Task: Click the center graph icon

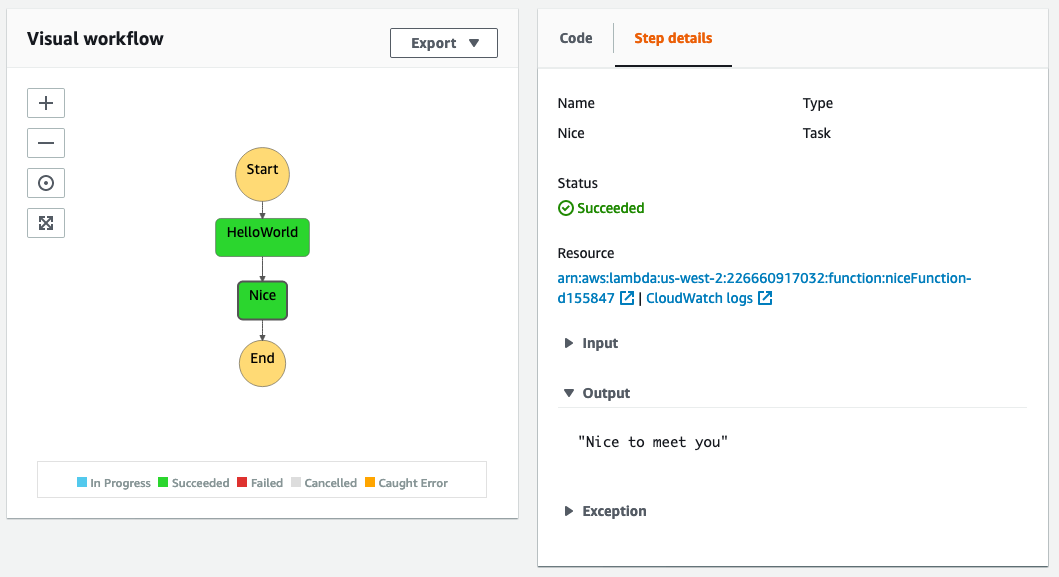Action: pos(45,182)
